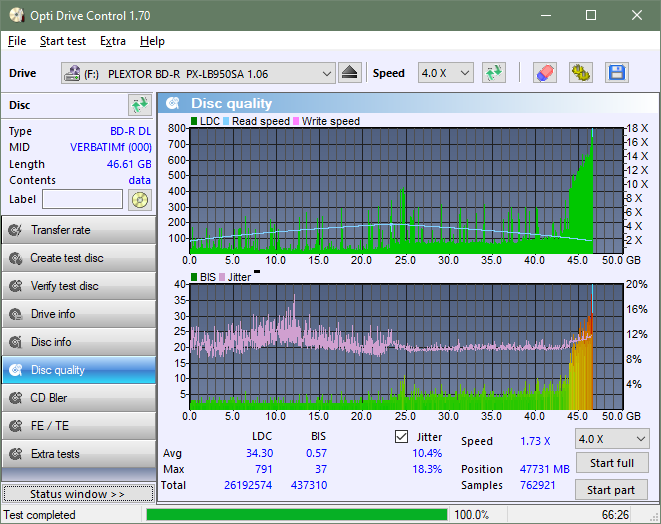Image resolution: width=661 pixels, height=524 pixels.
Task: Click the blue Read speed legend swatch
Action: [226, 121]
